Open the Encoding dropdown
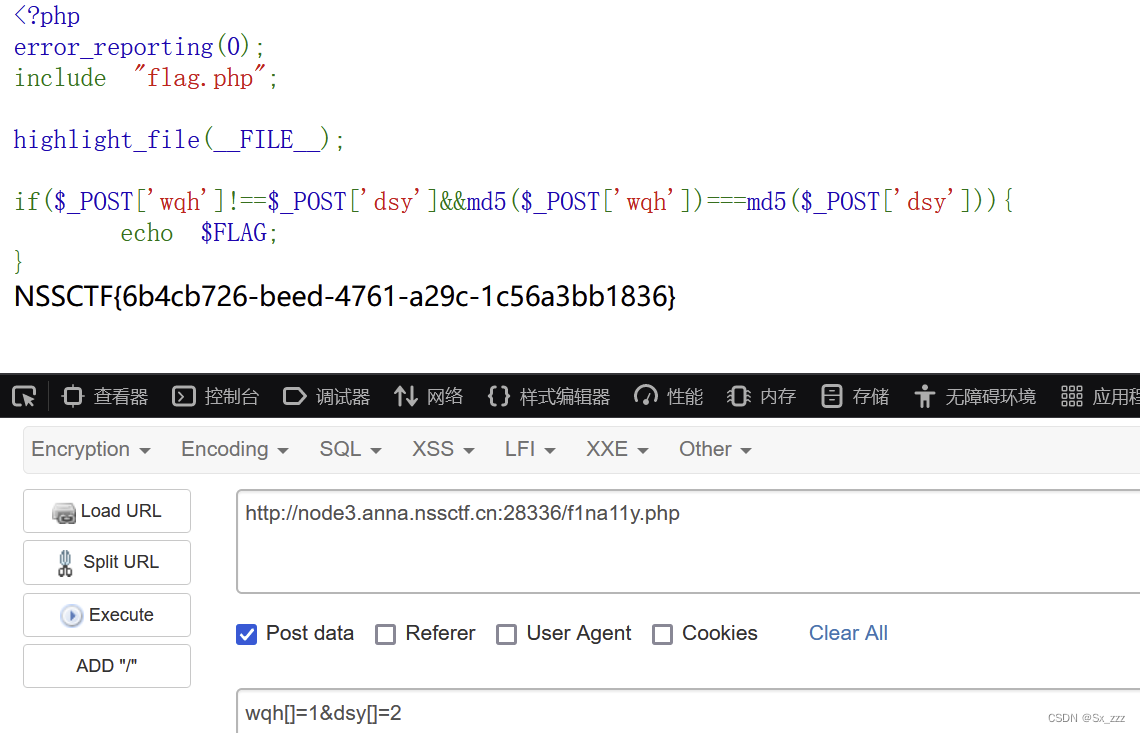Screen dimensions: 1140x733 [234, 449]
